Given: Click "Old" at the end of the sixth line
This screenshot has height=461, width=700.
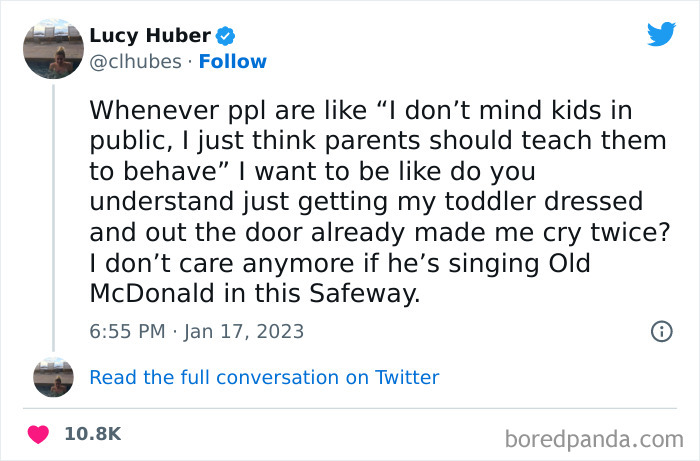Looking at the screenshot, I should click(595, 264).
